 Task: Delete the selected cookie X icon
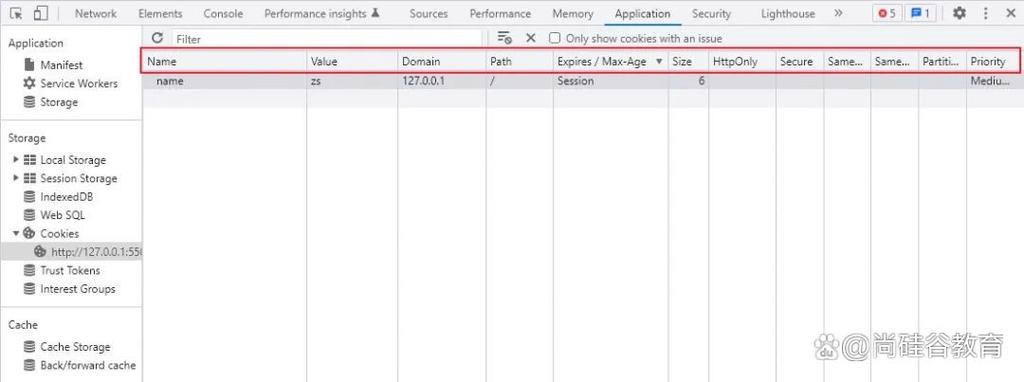tap(530, 38)
